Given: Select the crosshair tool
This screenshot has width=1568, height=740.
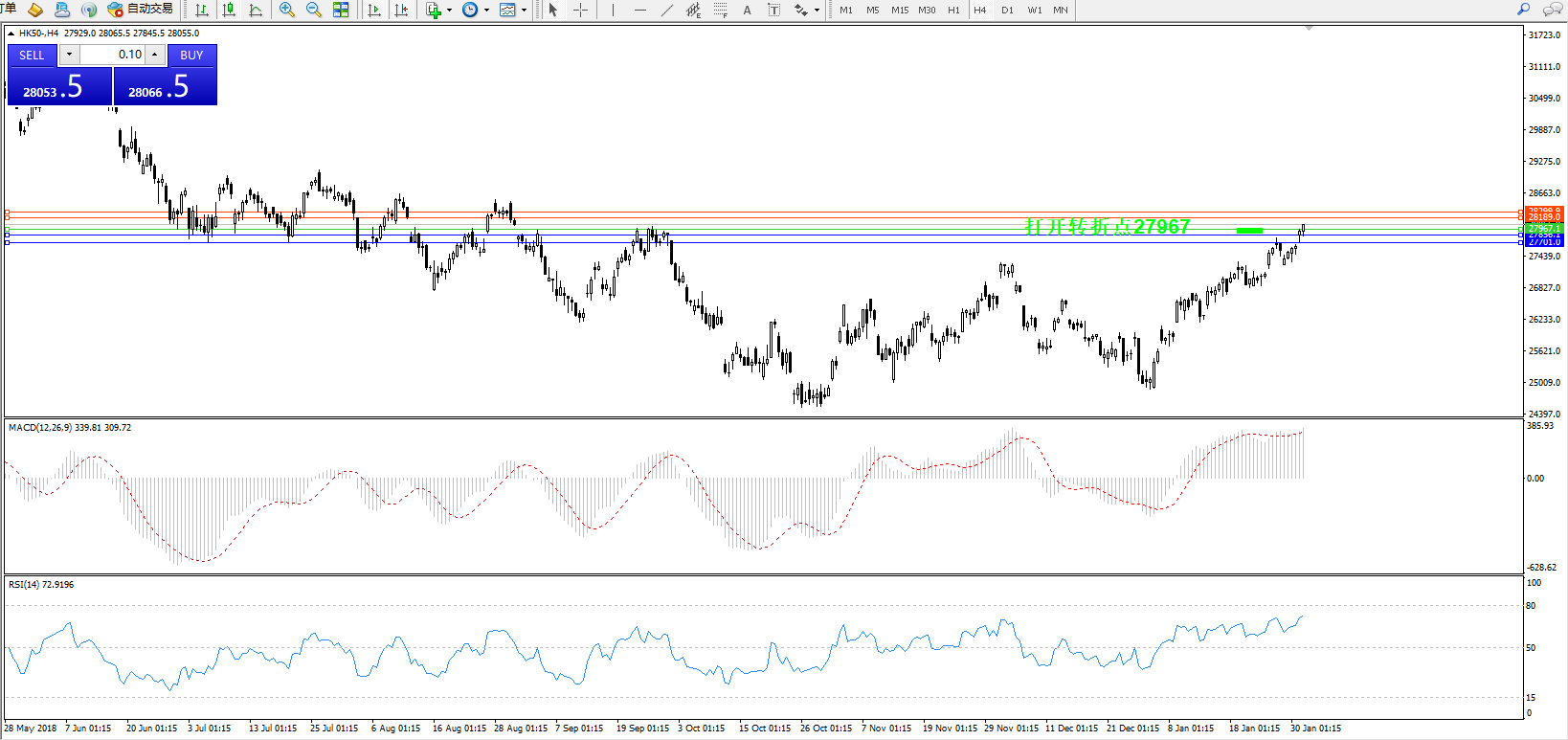Looking at the screenshot, I should pyautogui.click(x=580, y=10).
